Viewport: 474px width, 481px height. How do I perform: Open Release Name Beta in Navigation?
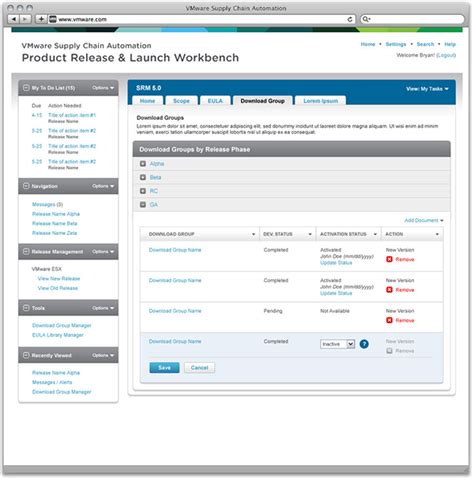pos(55,223)
